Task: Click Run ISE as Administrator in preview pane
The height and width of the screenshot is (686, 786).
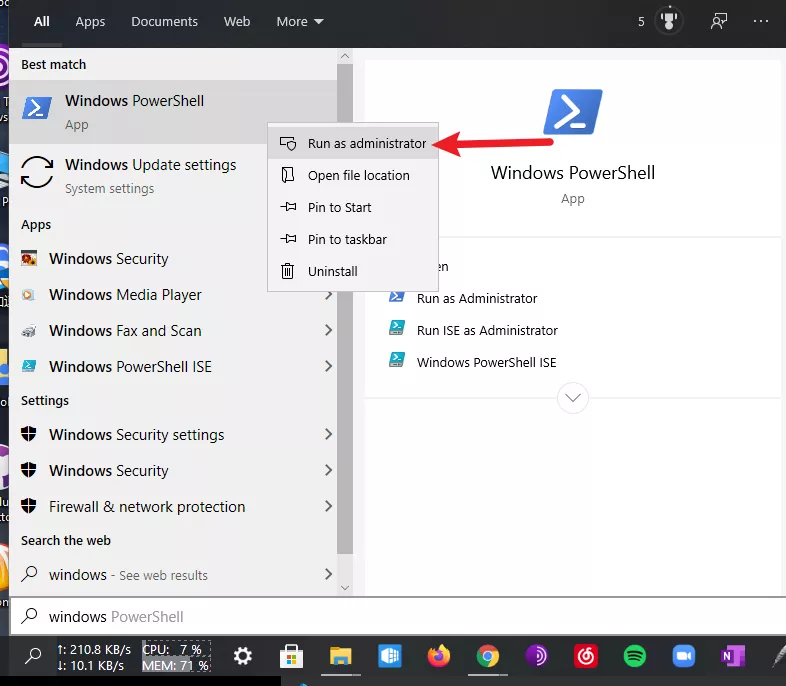Action: pos(487,331)
